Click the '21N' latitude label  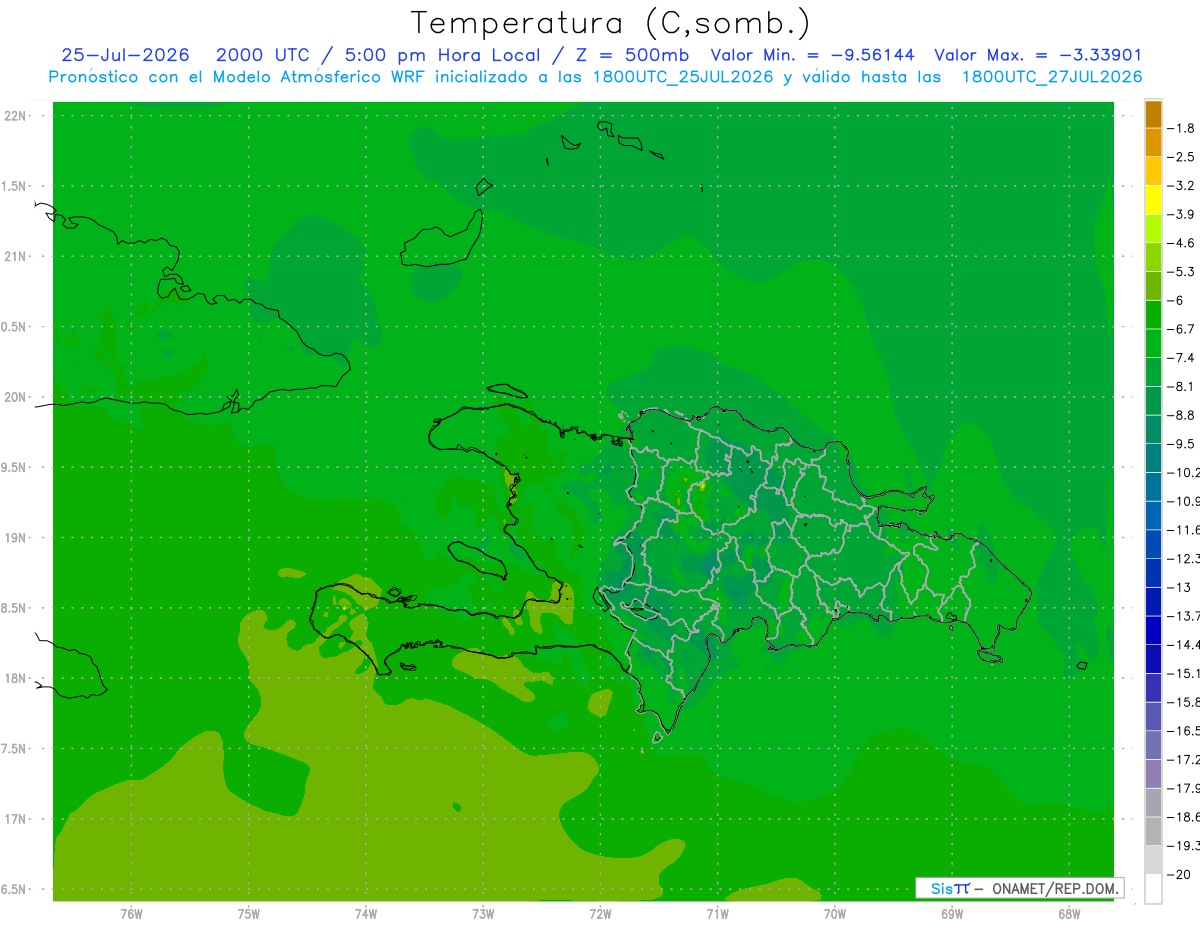pyautogui.click(x=15, y=257)
